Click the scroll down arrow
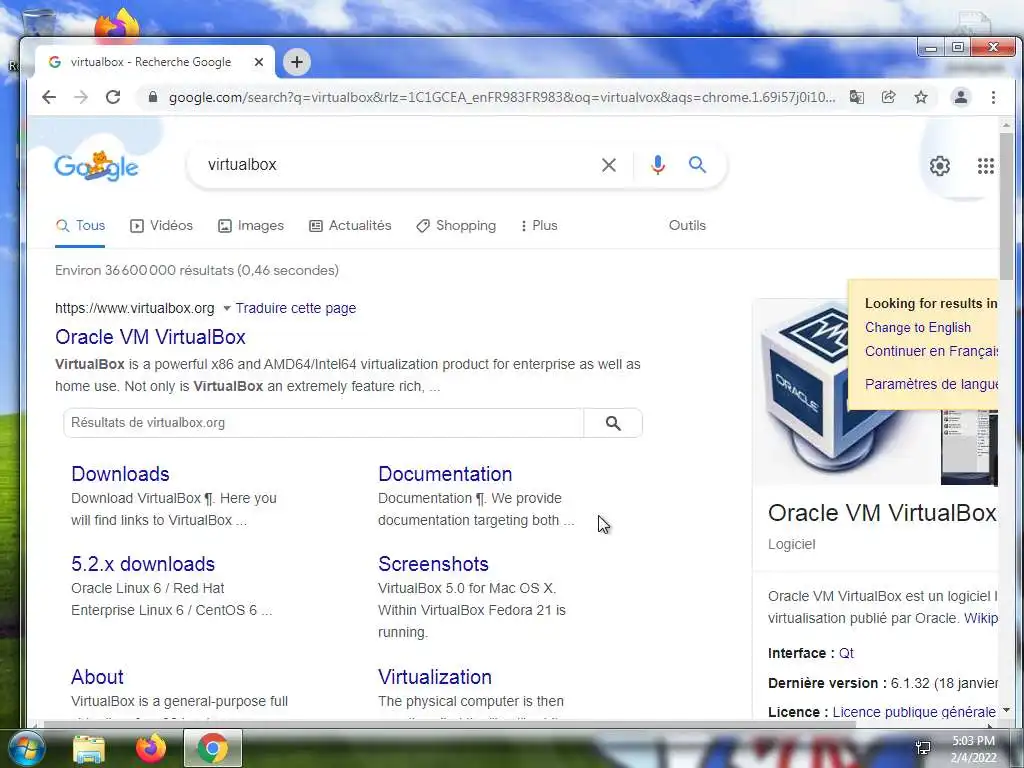 pos(1006,710)
